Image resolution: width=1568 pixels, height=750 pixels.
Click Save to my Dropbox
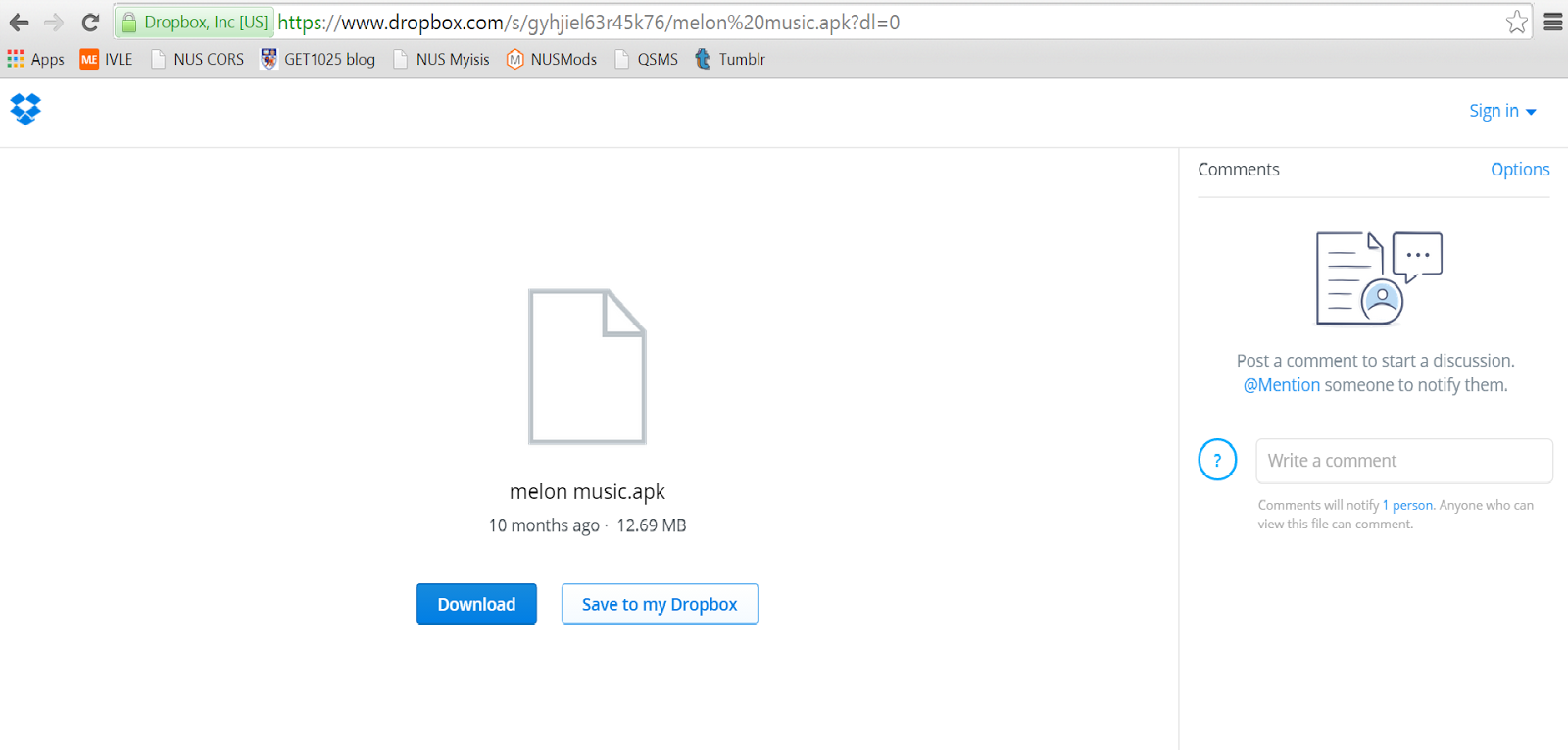pos(660,604)
